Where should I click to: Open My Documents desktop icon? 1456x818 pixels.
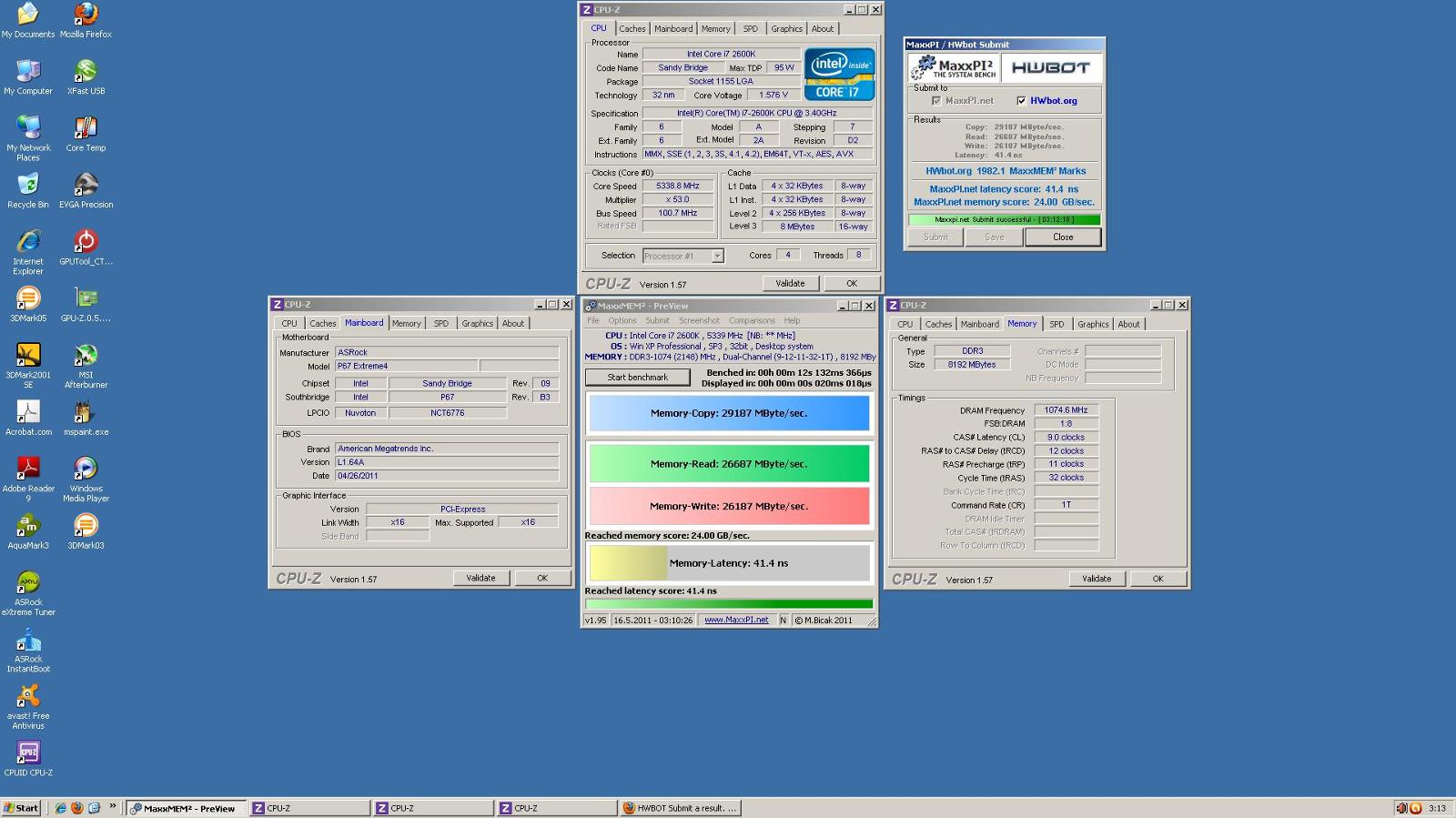(27, 20)
